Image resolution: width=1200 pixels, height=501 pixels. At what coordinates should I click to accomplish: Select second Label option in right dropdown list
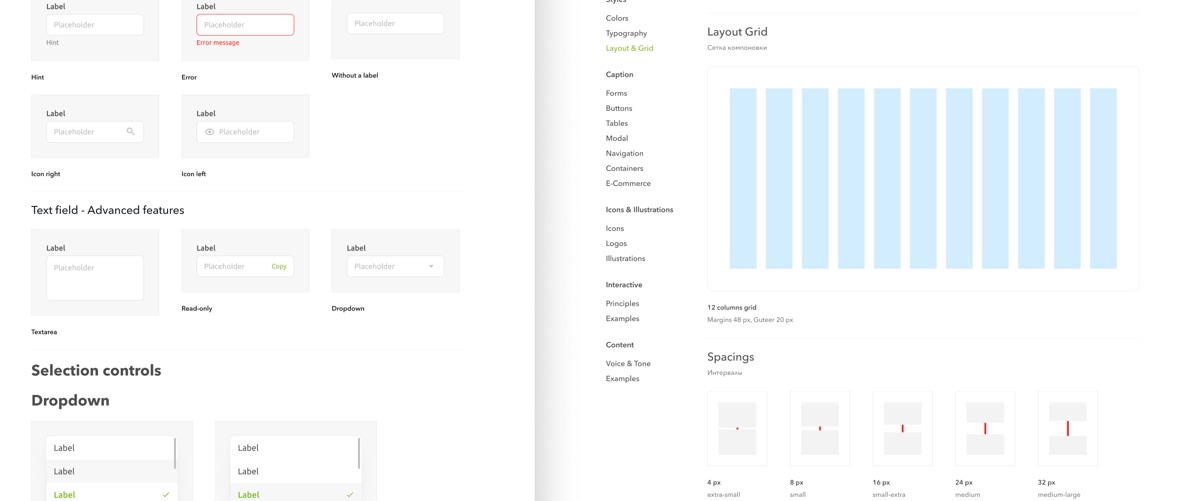tap(295, 471)
